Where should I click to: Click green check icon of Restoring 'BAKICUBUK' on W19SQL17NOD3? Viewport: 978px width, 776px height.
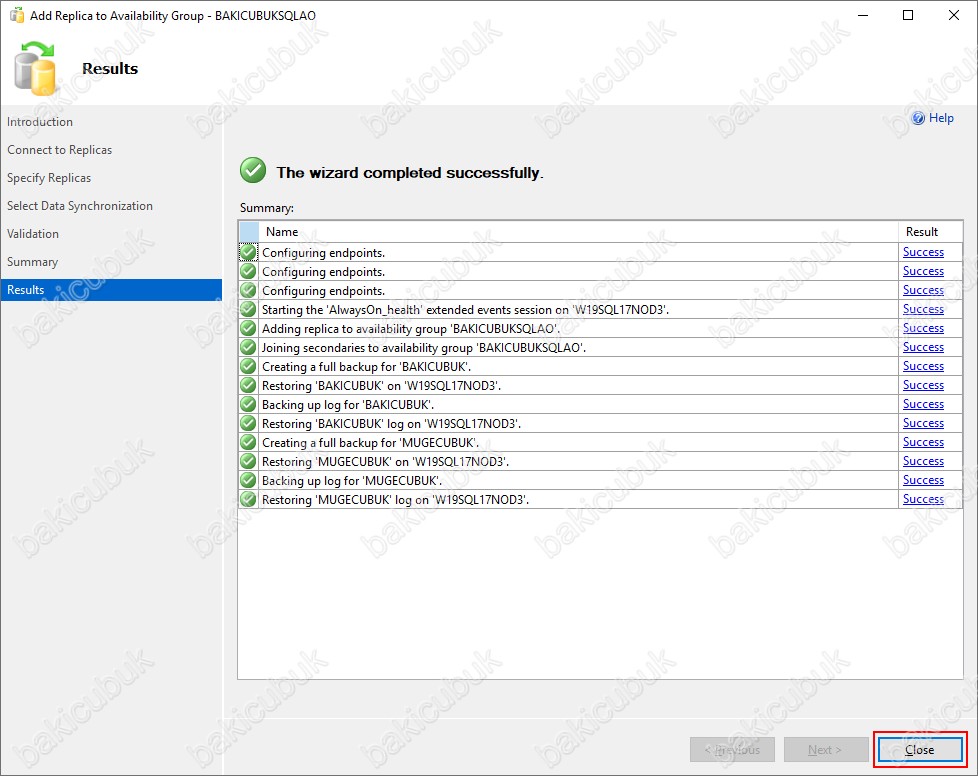(x=248, y=385)
